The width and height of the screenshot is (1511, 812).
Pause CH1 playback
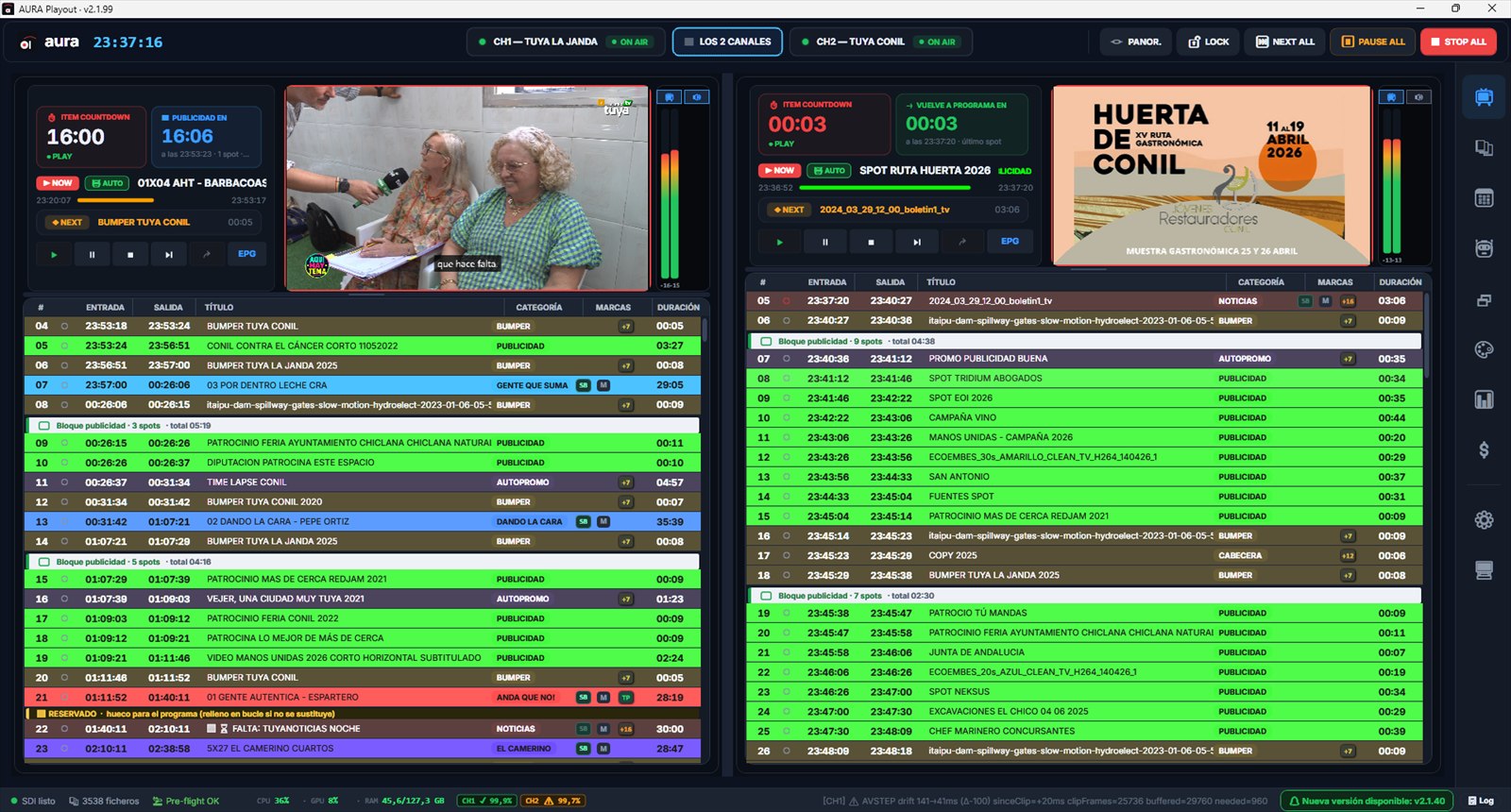[92, 254]
